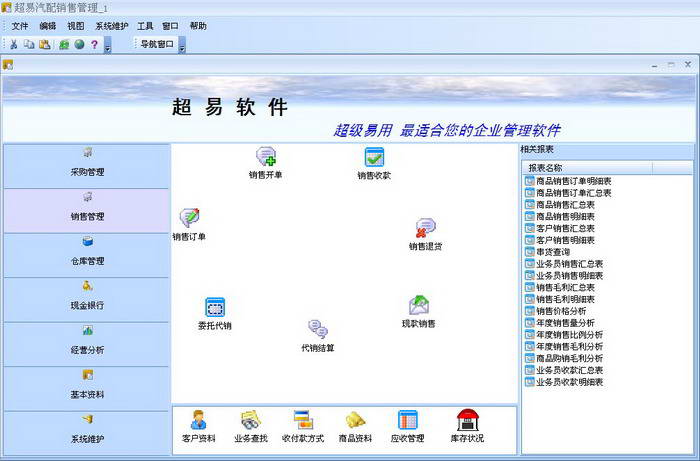Click the green refresh toolbar icon
Screen dimensions: 700x461
coord(64,44)
